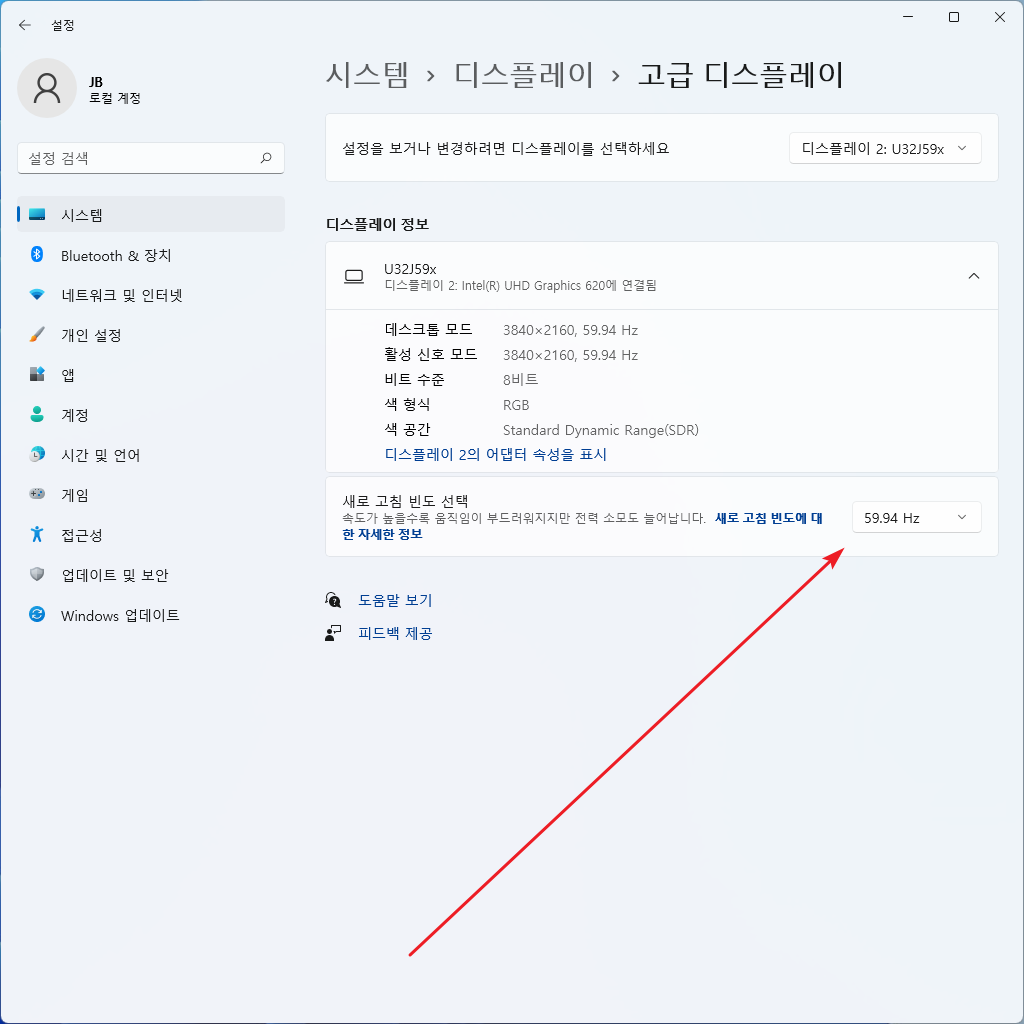Image resolution: width=1024 pixels, height=1024 pixels.
Task: Click the 도움말 보기 help icon
Action: [333, 600]
